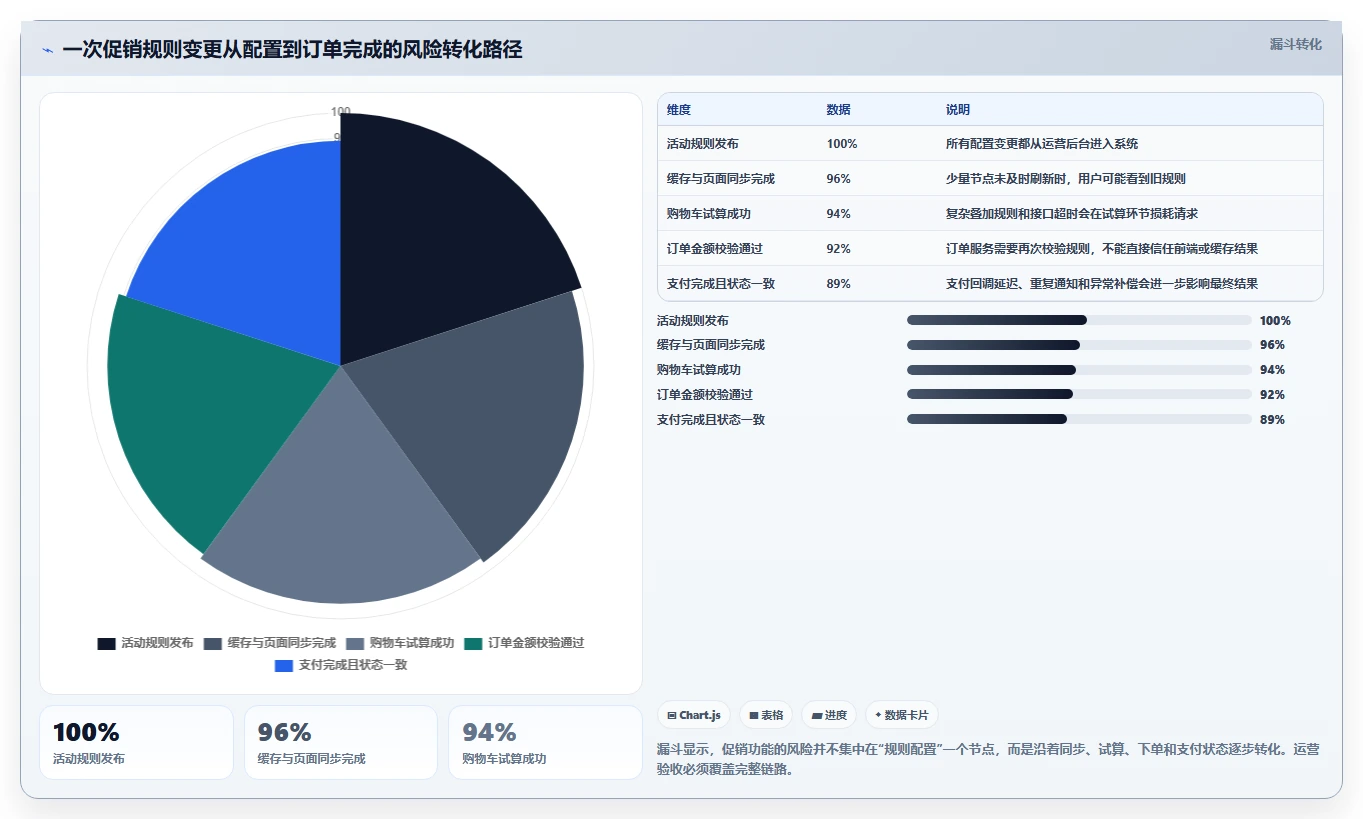This screenshot has width=1363, height=819.
Task: Click description starting 订单服务需要再次校验规则
Action: pyautogui.click(x=1102, y=249)
